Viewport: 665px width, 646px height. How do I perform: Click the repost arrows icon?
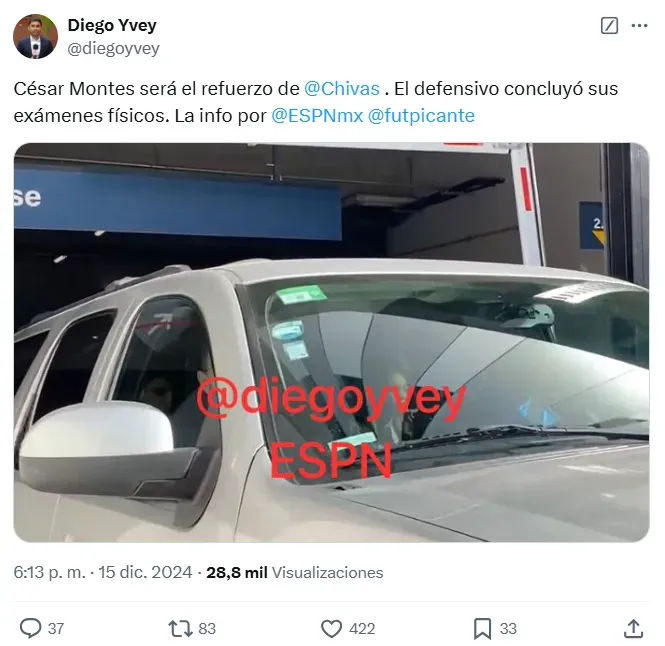[180, 629]
